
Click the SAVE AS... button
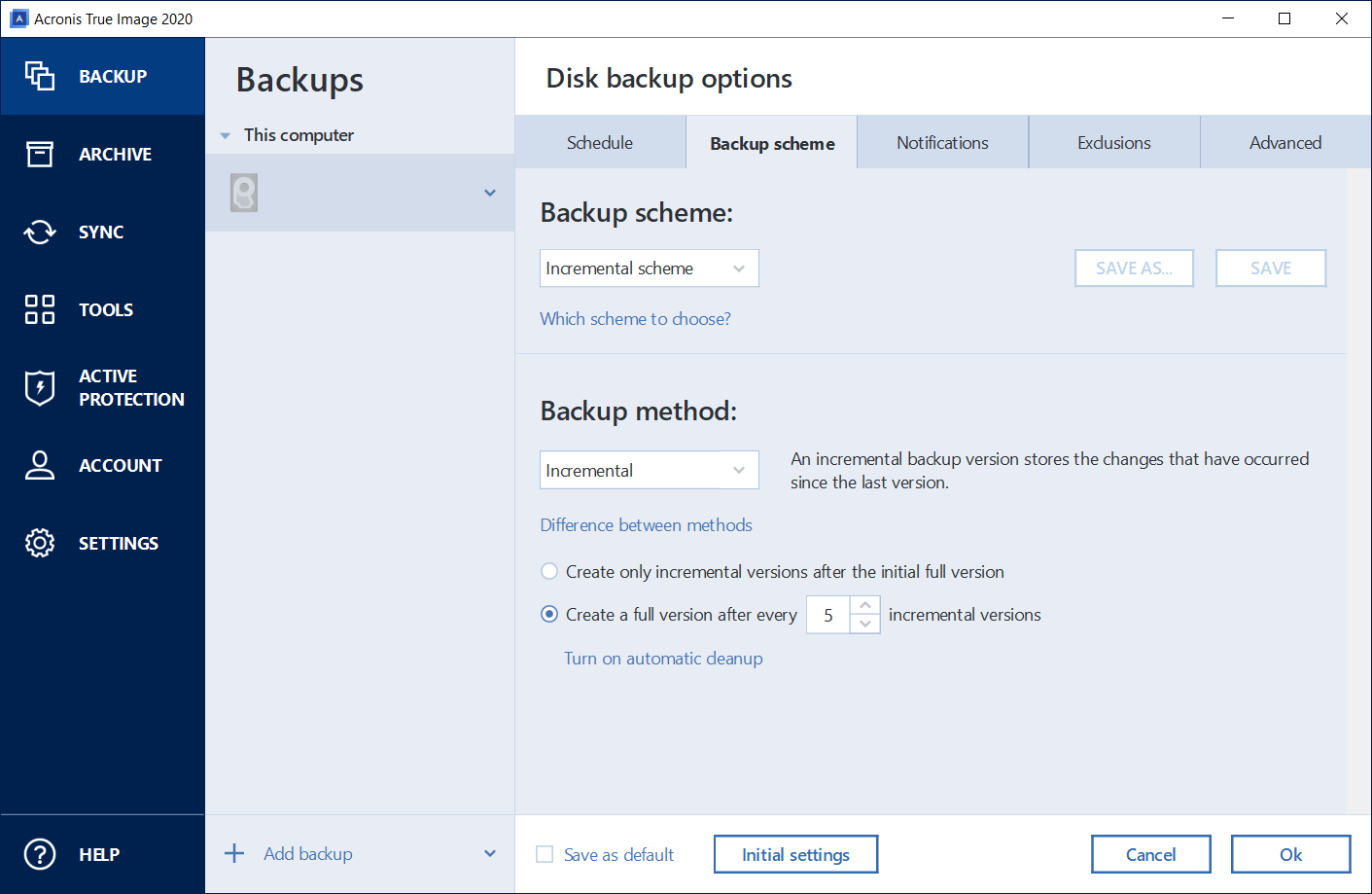[x=1135, y=268]
